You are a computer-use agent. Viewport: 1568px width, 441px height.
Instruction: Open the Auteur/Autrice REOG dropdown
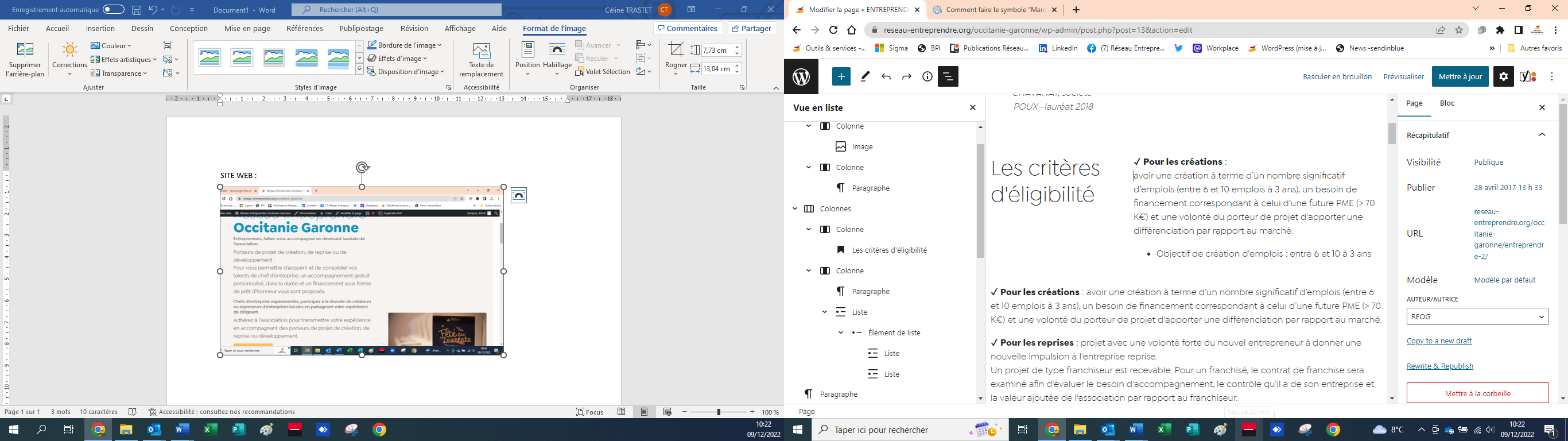[1477, 317]
